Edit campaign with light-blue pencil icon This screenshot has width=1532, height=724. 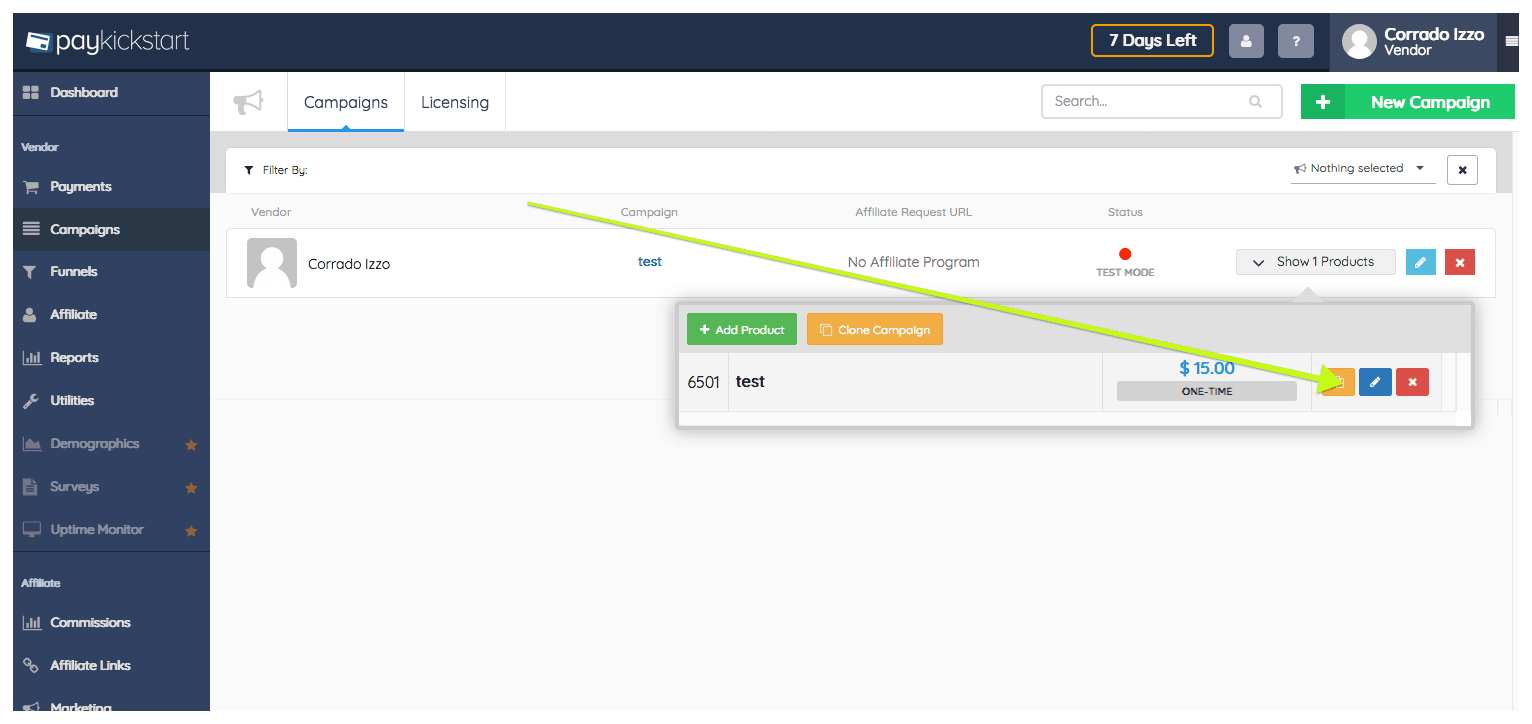click(x=1420, y=262)
